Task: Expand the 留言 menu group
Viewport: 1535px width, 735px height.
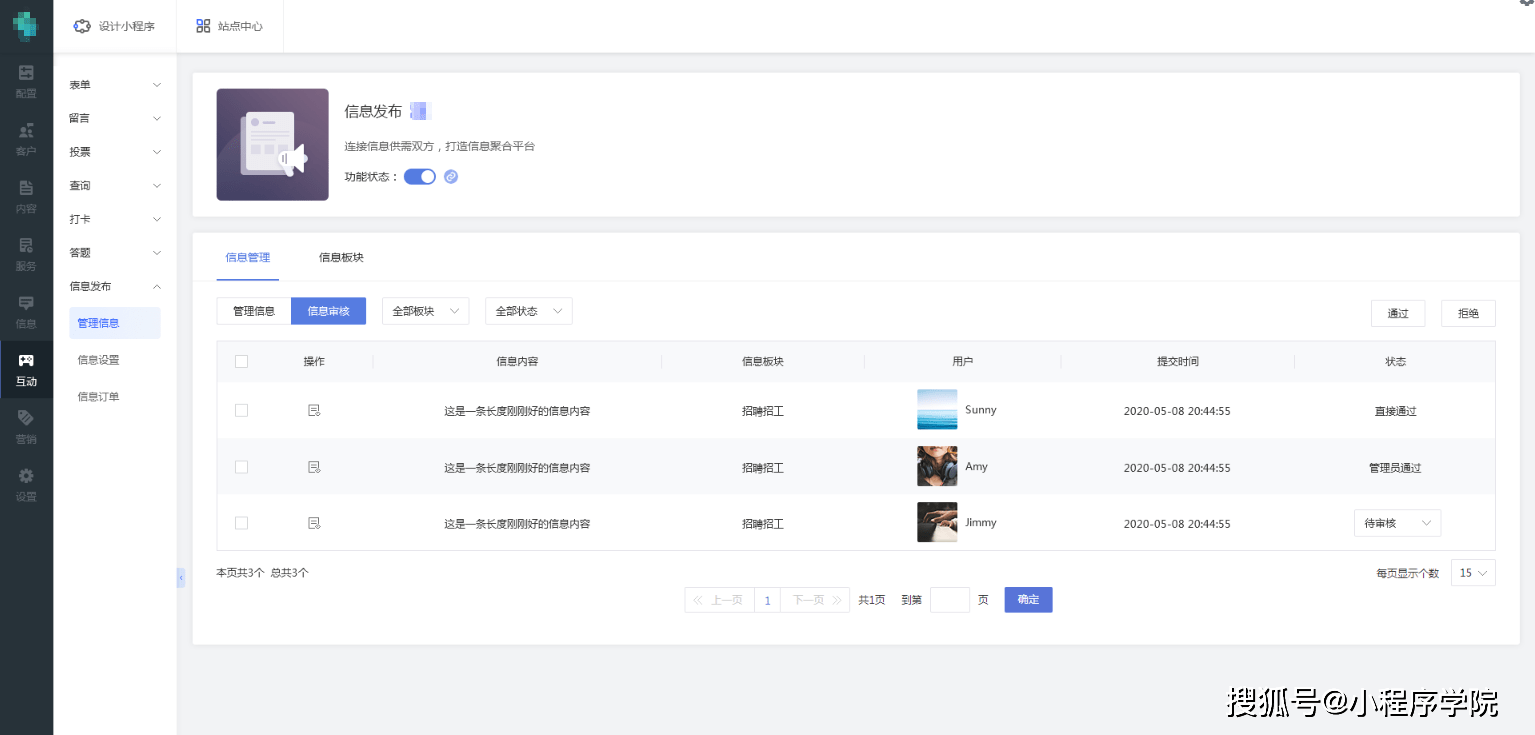Action: 115,118
